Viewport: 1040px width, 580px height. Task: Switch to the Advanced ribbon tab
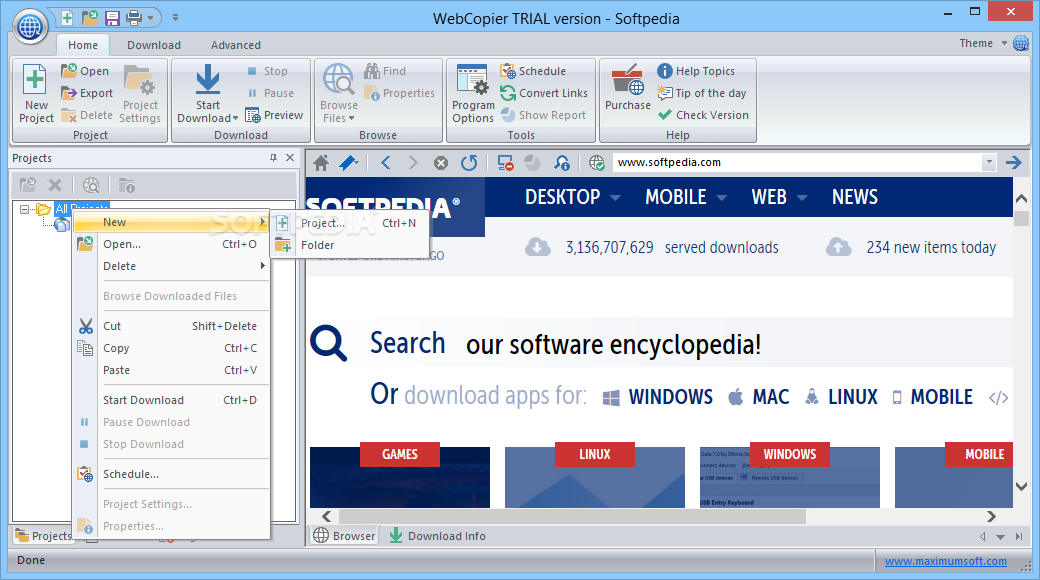point(235,45)
